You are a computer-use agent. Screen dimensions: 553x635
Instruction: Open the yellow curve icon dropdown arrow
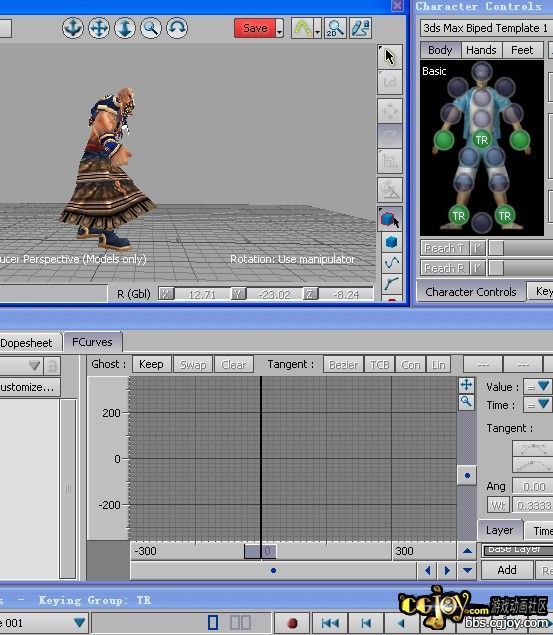[x=317, y=28]
